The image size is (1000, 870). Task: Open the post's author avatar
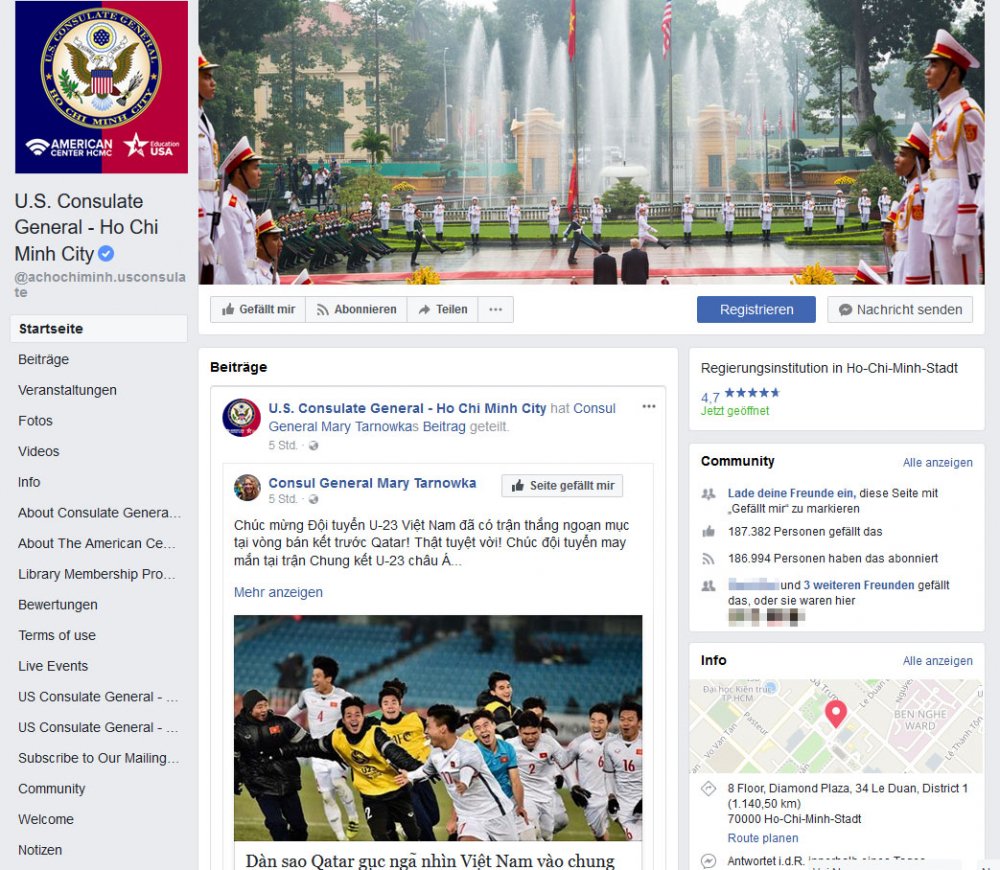[x=241, y=418]
